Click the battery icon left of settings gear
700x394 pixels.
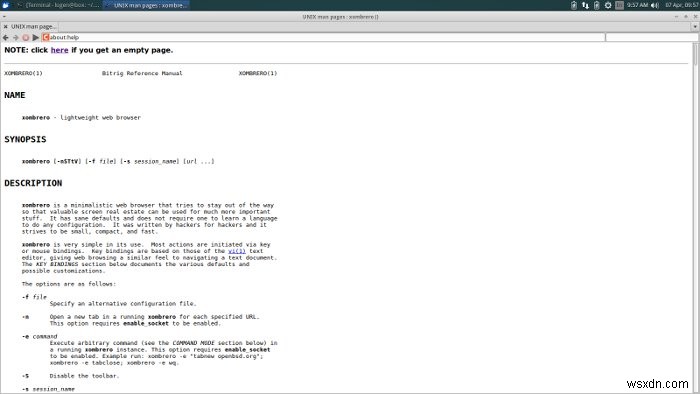596,5
